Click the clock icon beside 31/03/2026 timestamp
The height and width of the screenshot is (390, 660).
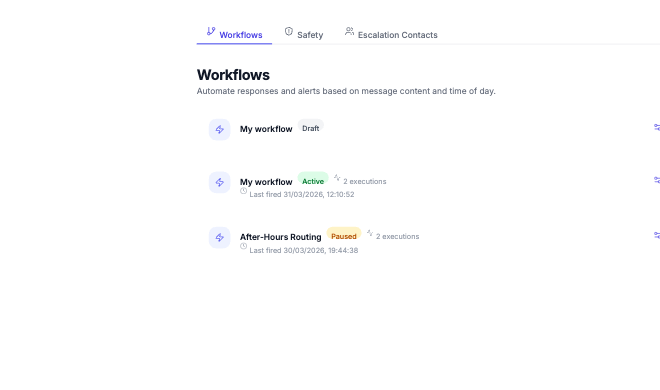click(243, 191)
